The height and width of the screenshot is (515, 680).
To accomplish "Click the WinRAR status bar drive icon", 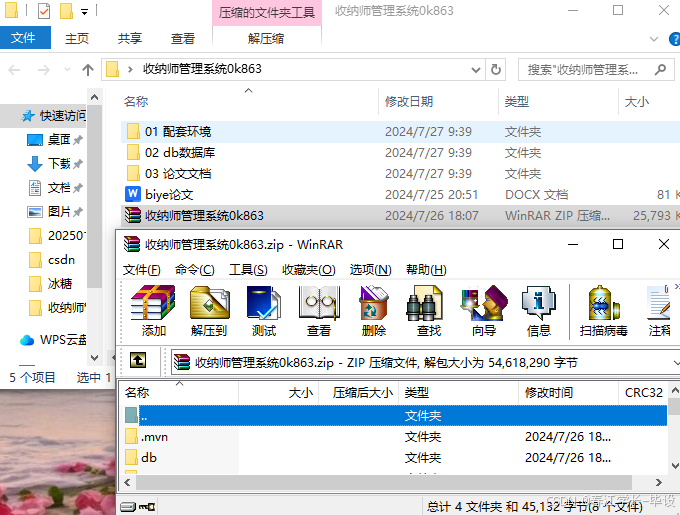I will click(128, 506).
